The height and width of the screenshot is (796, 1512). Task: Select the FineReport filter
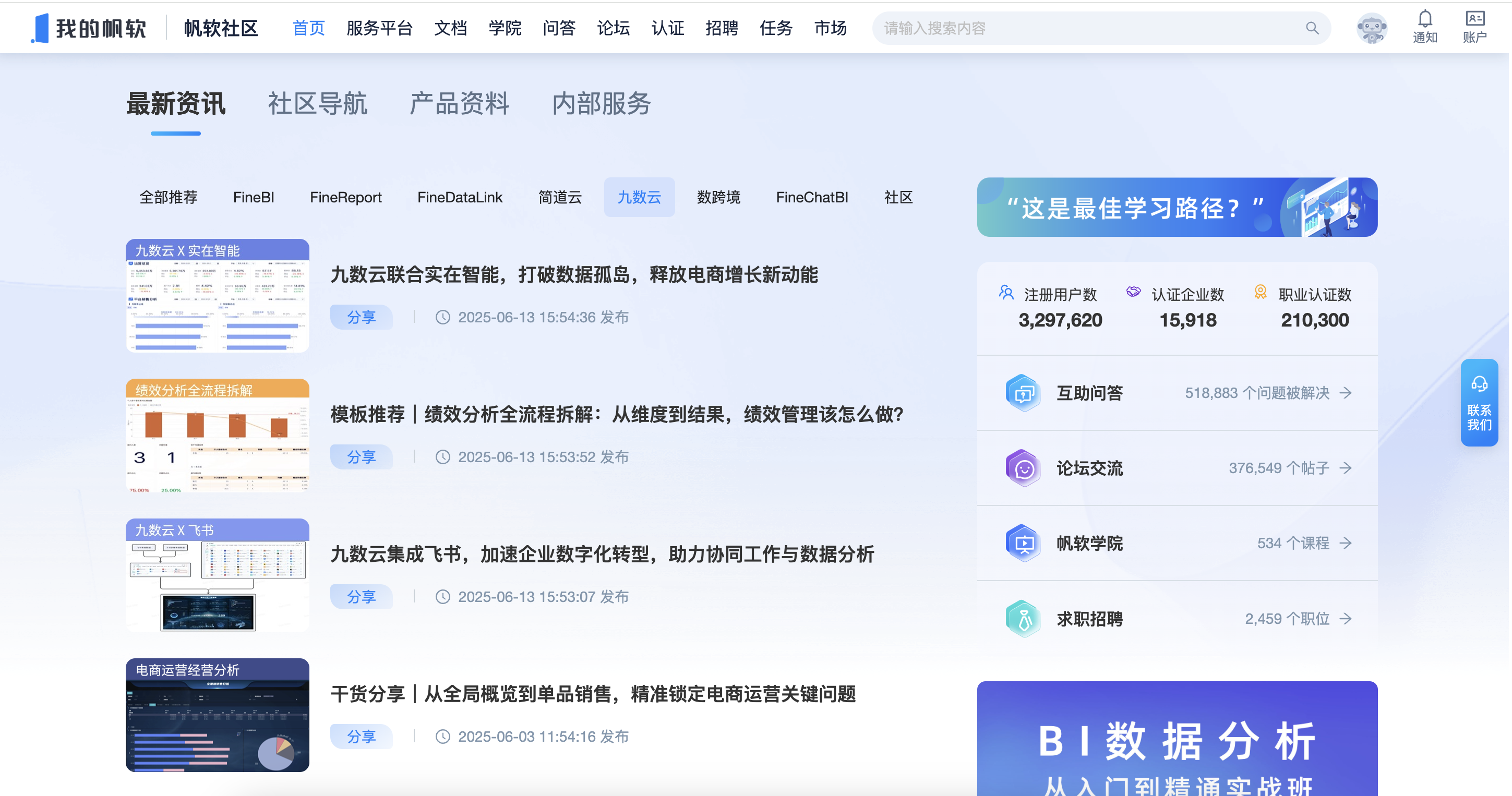click(346, 197)
